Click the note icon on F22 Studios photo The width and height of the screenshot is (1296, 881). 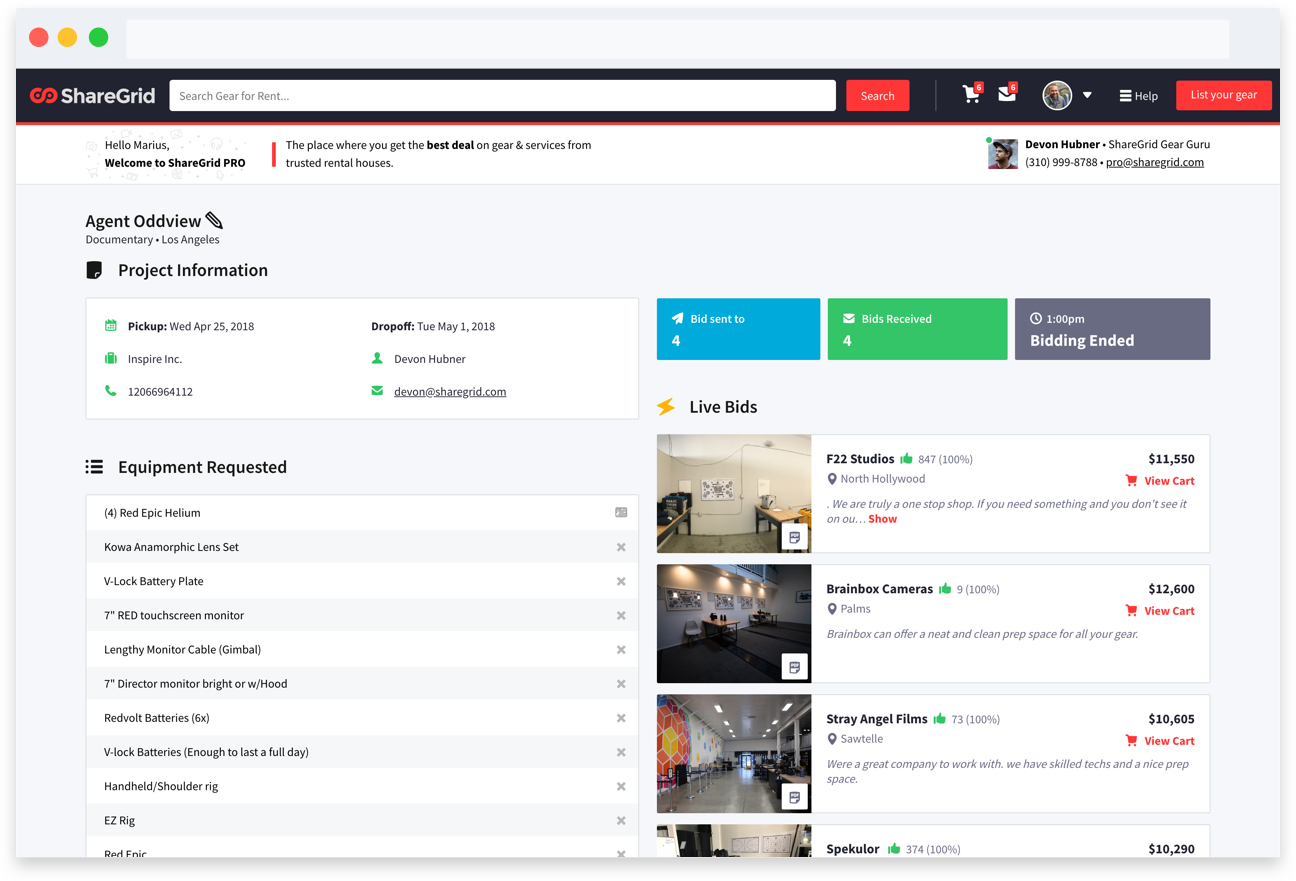795,537
